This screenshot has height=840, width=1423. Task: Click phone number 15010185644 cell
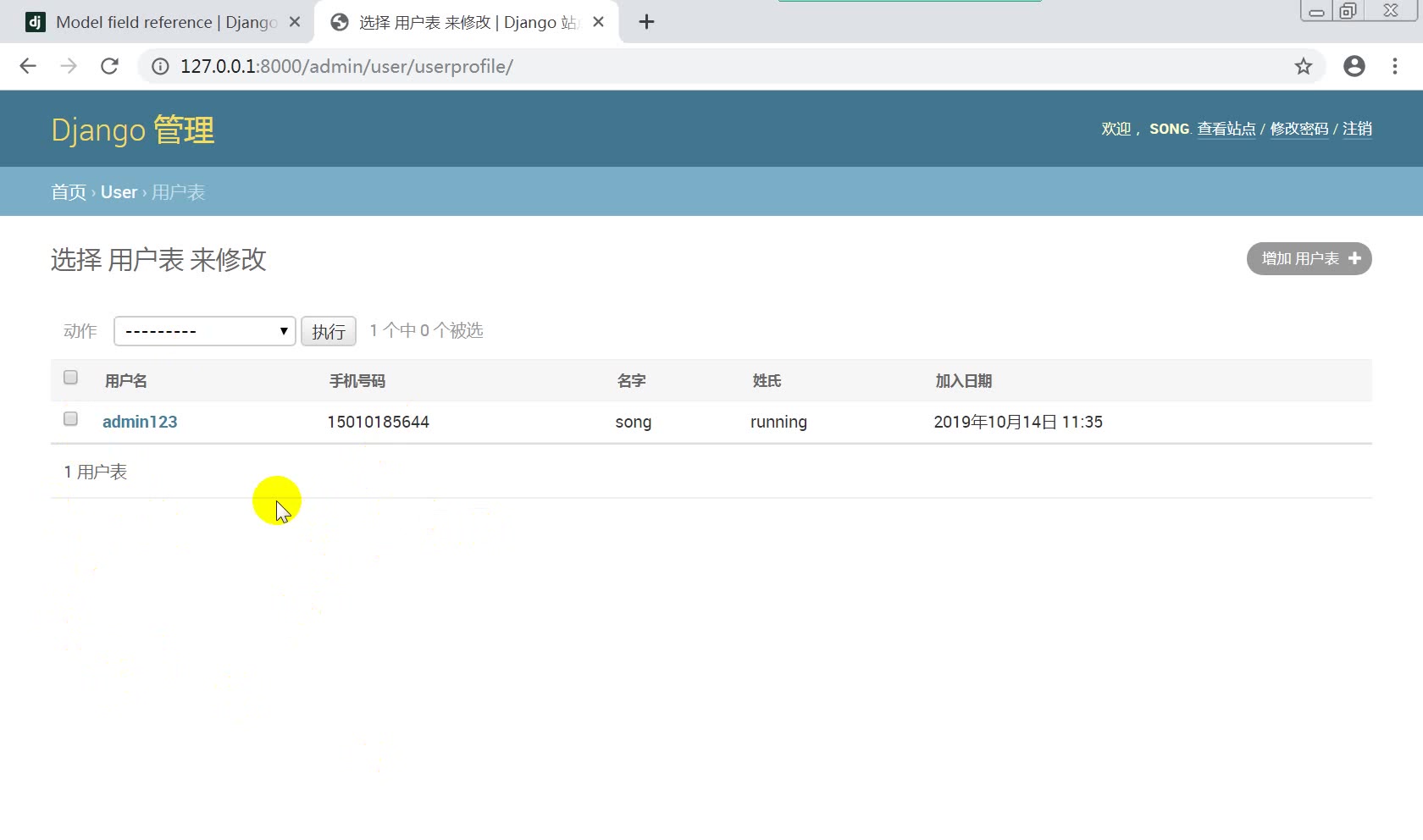pos(379,422)
